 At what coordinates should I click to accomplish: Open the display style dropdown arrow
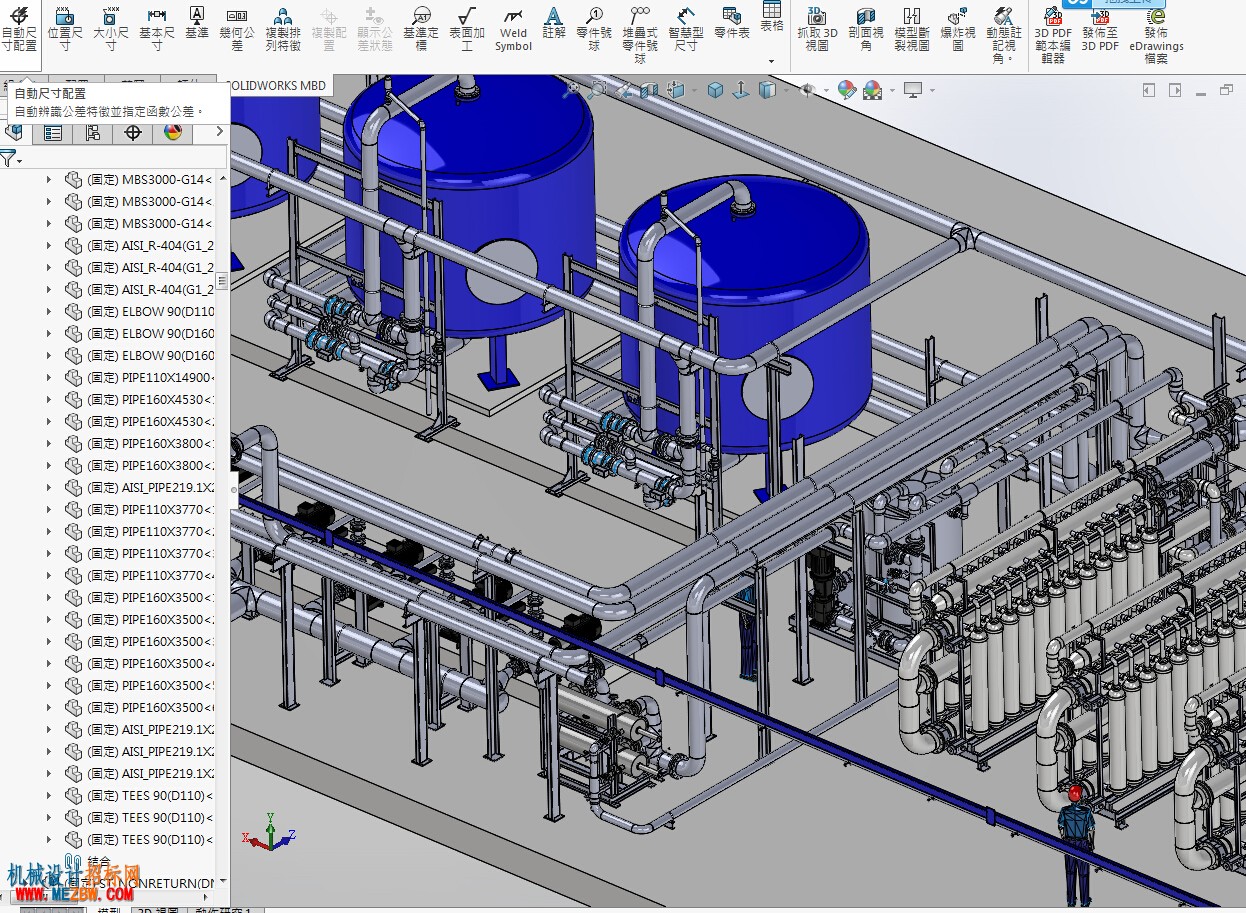coord(786,90)
